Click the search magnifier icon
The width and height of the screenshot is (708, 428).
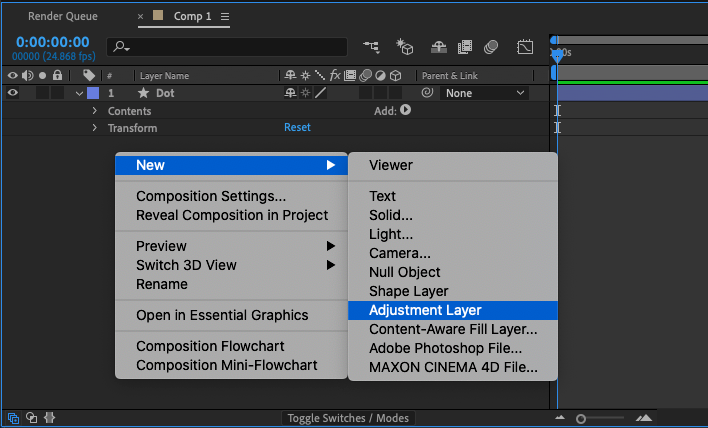(x=121, y=46)
